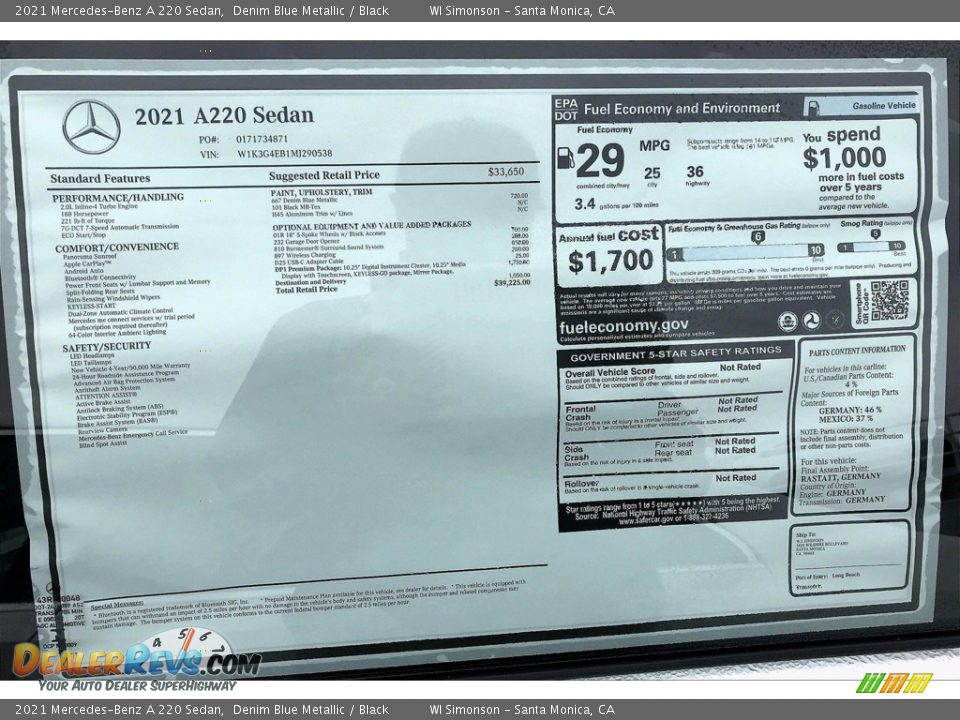
Task: Click the 'Destination and Delivery' line
Action: 310,282
